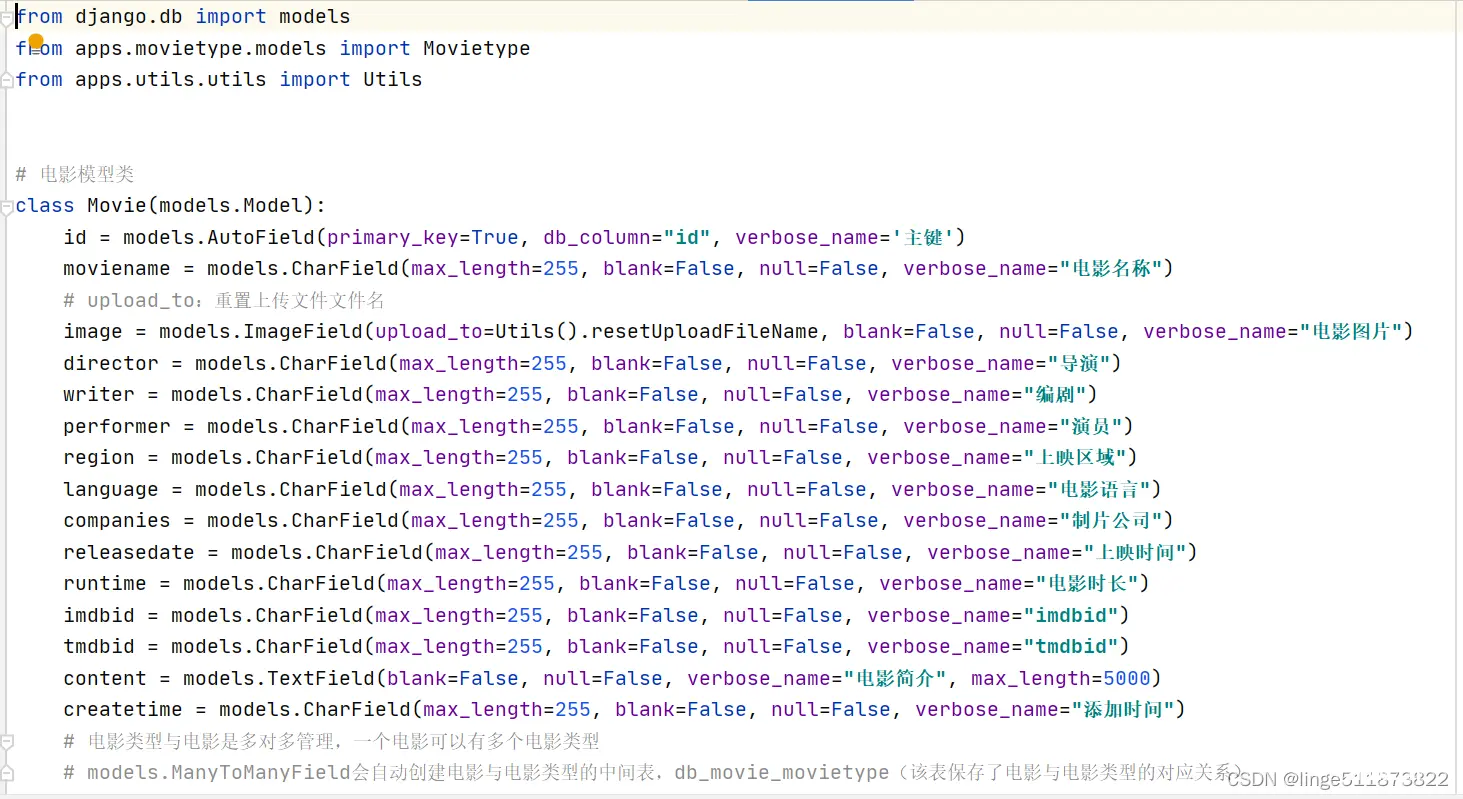
Task: Click the '# 电影模型类' comment
Action: [x=75, y=174]
